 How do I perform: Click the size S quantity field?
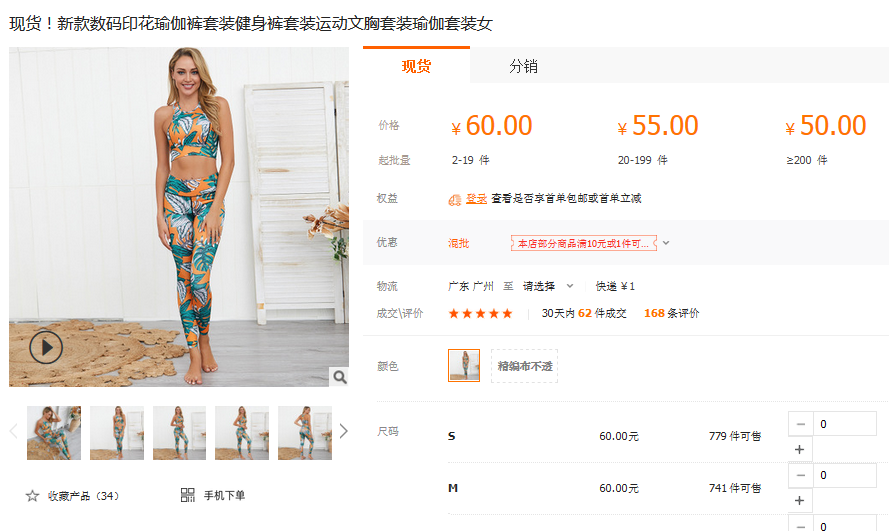pos(845,424)
